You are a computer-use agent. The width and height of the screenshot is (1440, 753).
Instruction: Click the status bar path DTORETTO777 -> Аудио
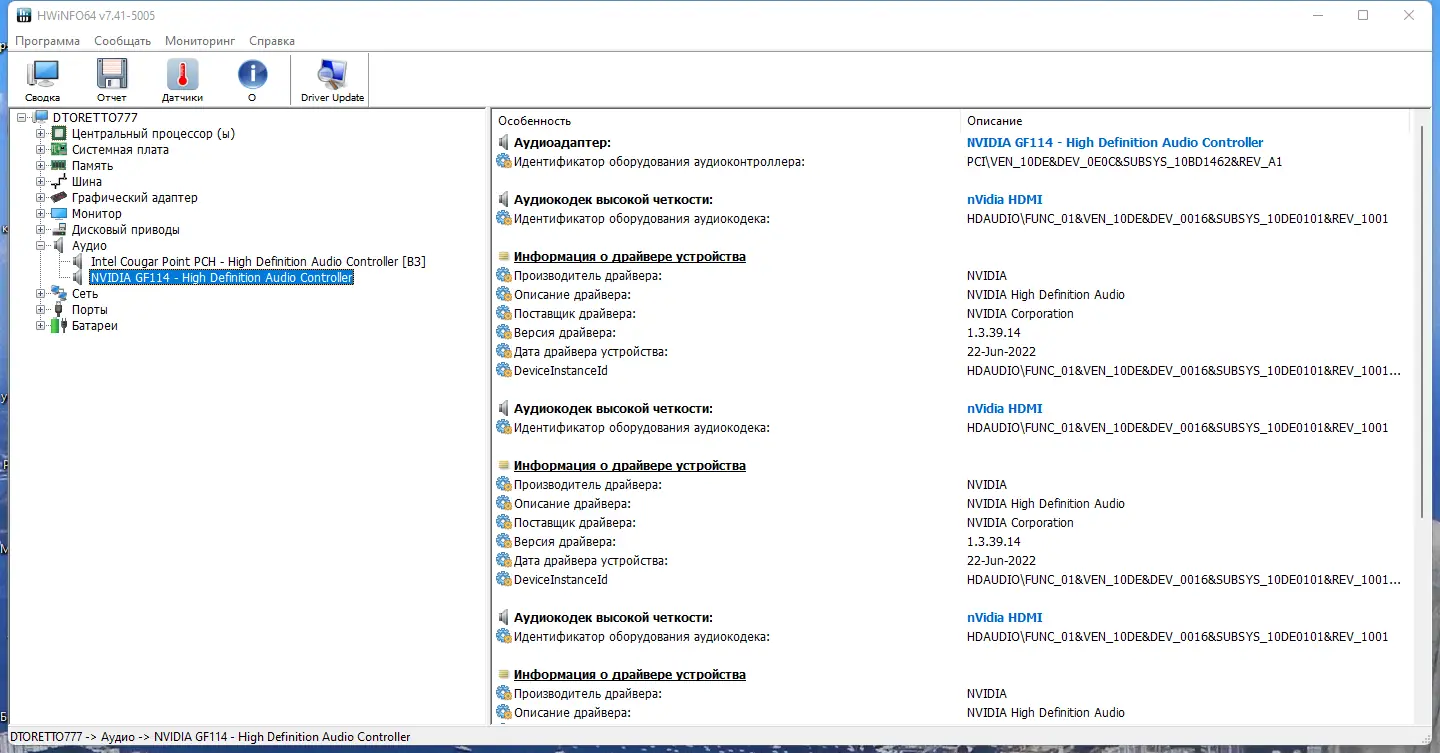click(x=208, y=737)
